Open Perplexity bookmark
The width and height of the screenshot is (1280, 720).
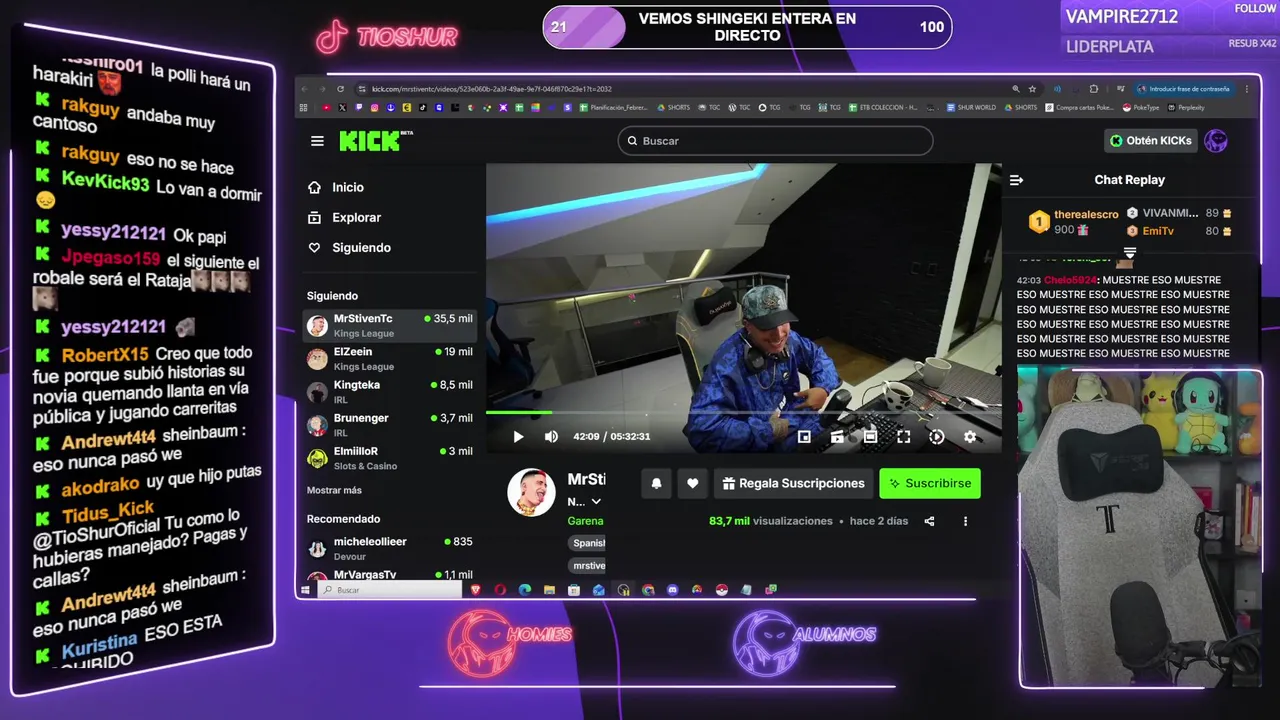pos(1186,107)
